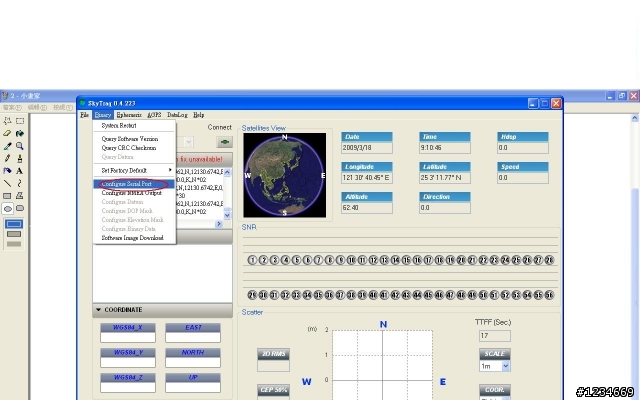Screen dimensions: 640x400
Task: Click satellite number 29 in SNR panel
Action: pyautogui.click(x=252, y=295)
